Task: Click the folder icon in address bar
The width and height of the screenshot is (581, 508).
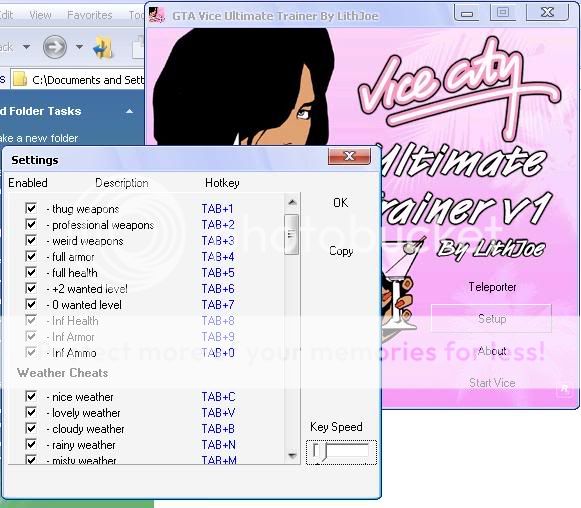Action: 20,80
